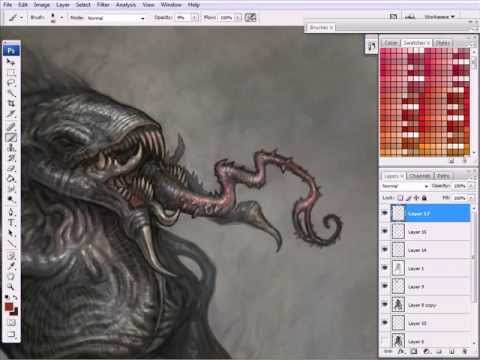This screenshot has width=480, height=360.
Task: Select the Move tool in the toolbox
Action: click(x=11, y=62)
